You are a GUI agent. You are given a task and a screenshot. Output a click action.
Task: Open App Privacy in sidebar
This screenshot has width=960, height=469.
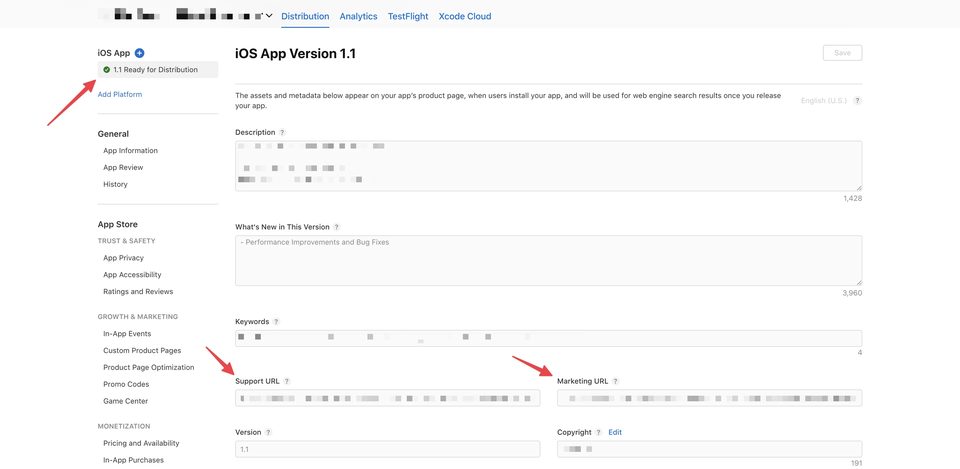point(124,258)
